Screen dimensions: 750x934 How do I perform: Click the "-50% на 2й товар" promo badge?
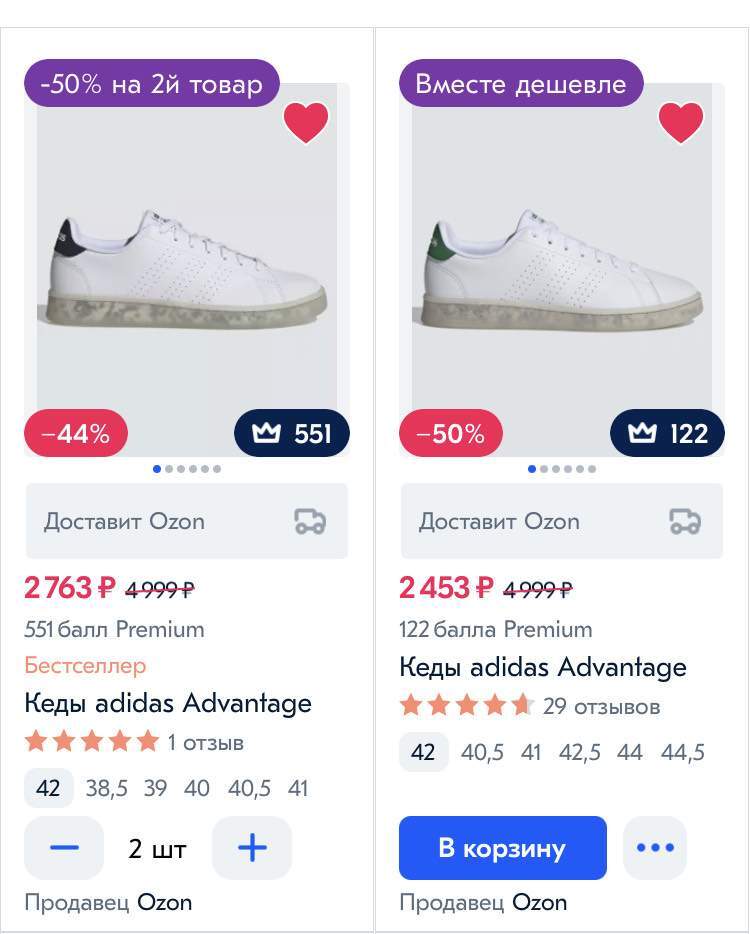tap(151, 84)
